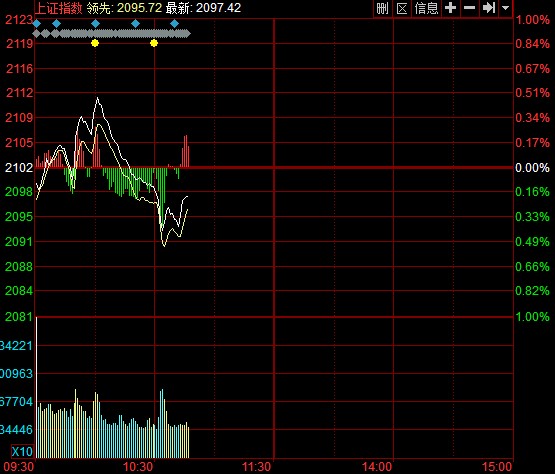555x474 pixels.
Task: Click the first blue diamond marker
Action: [x=37, y=24]
